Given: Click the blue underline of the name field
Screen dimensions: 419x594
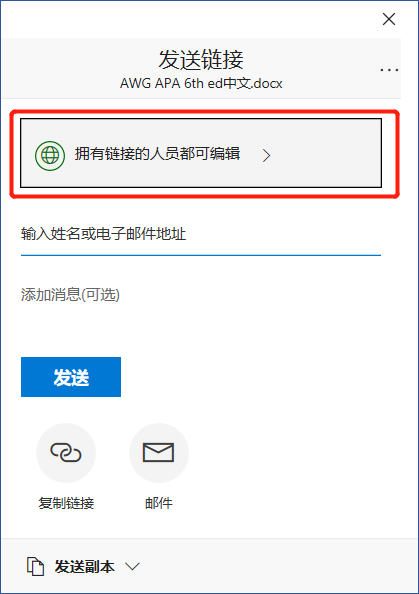Looking at the screenshot, I should click(x=201, y=255).
